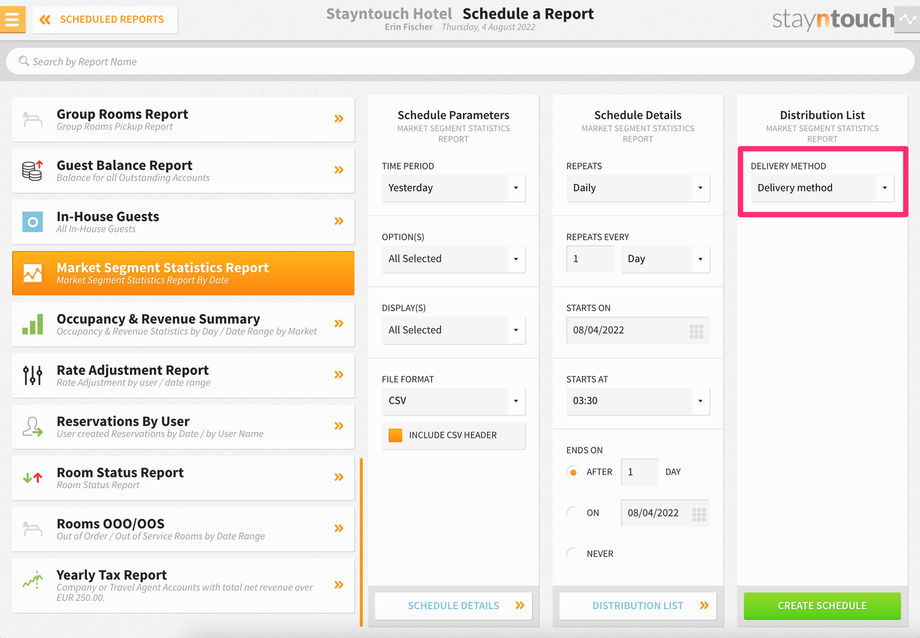Screen dimensions: 920x638
Task: Click the In-House Guests double chevron
Action: 339,221
